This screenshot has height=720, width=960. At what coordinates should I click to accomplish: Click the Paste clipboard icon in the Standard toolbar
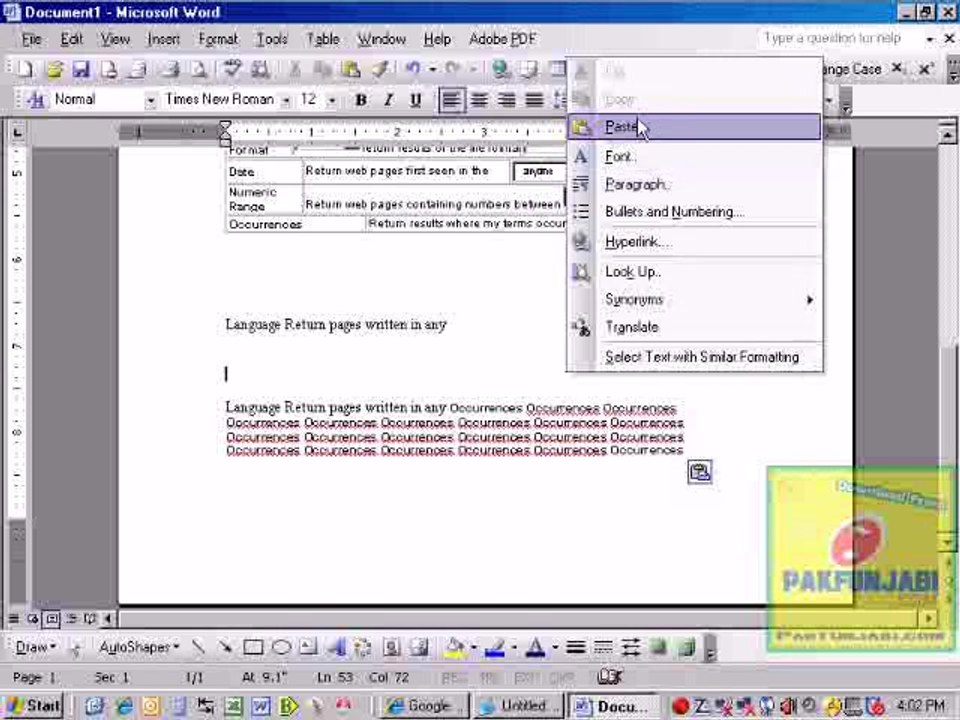coord(350,69)
